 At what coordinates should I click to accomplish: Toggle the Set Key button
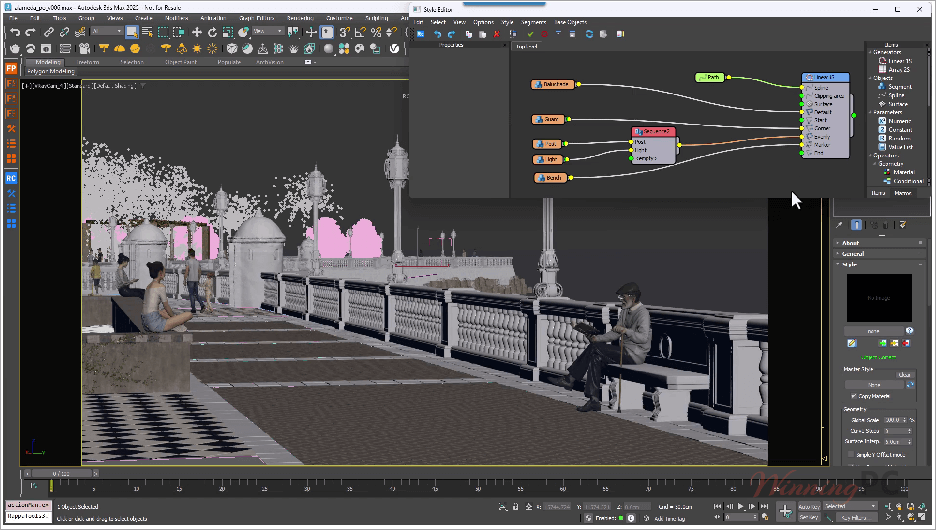tap(809, 517)
